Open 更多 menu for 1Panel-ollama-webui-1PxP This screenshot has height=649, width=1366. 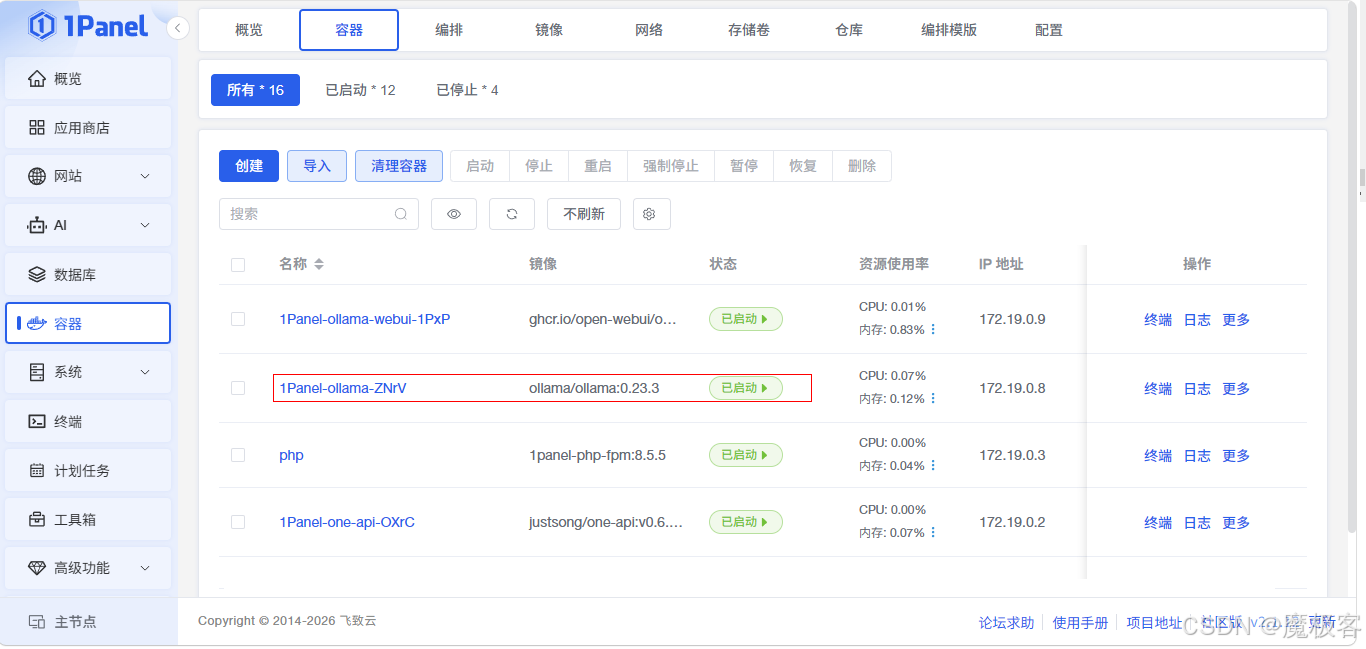pyautogui.click(x=1236, y=320)
